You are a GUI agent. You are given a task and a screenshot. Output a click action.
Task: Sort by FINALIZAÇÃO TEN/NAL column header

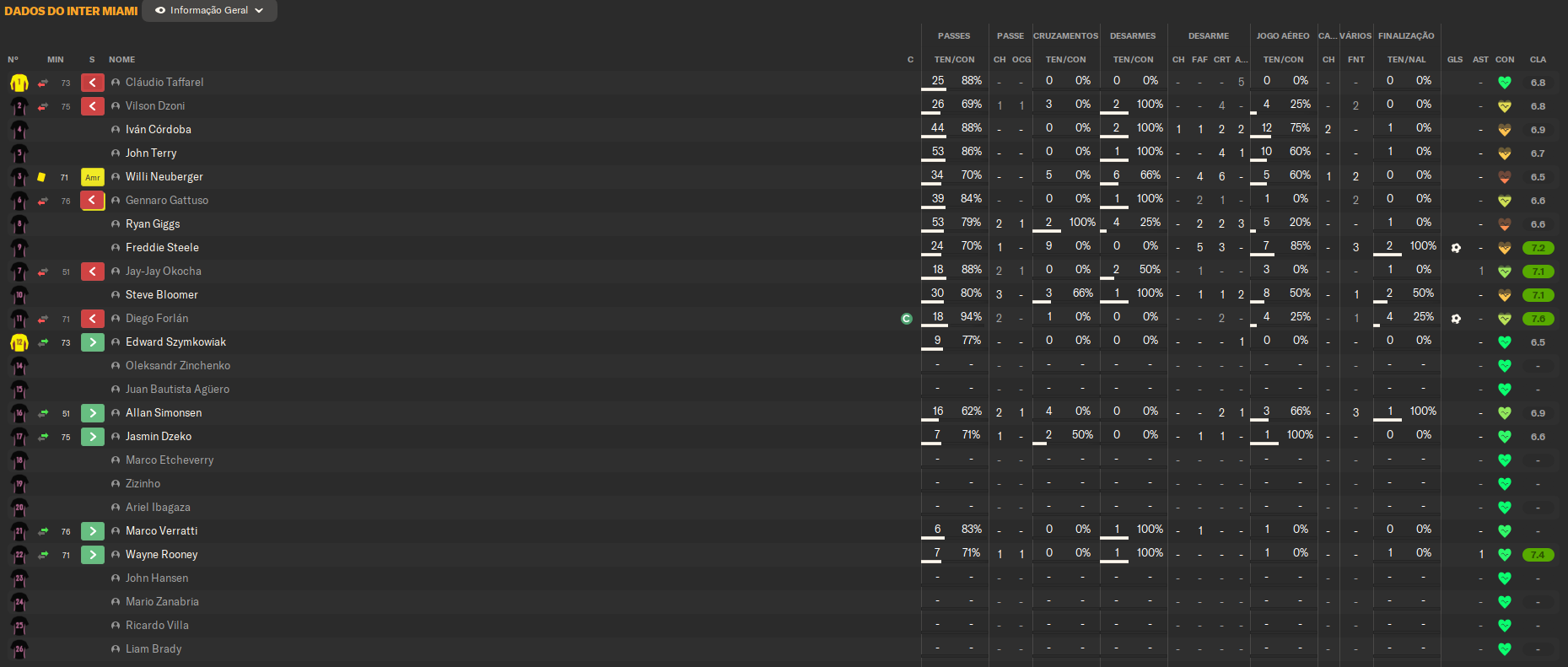point(1406,60)
